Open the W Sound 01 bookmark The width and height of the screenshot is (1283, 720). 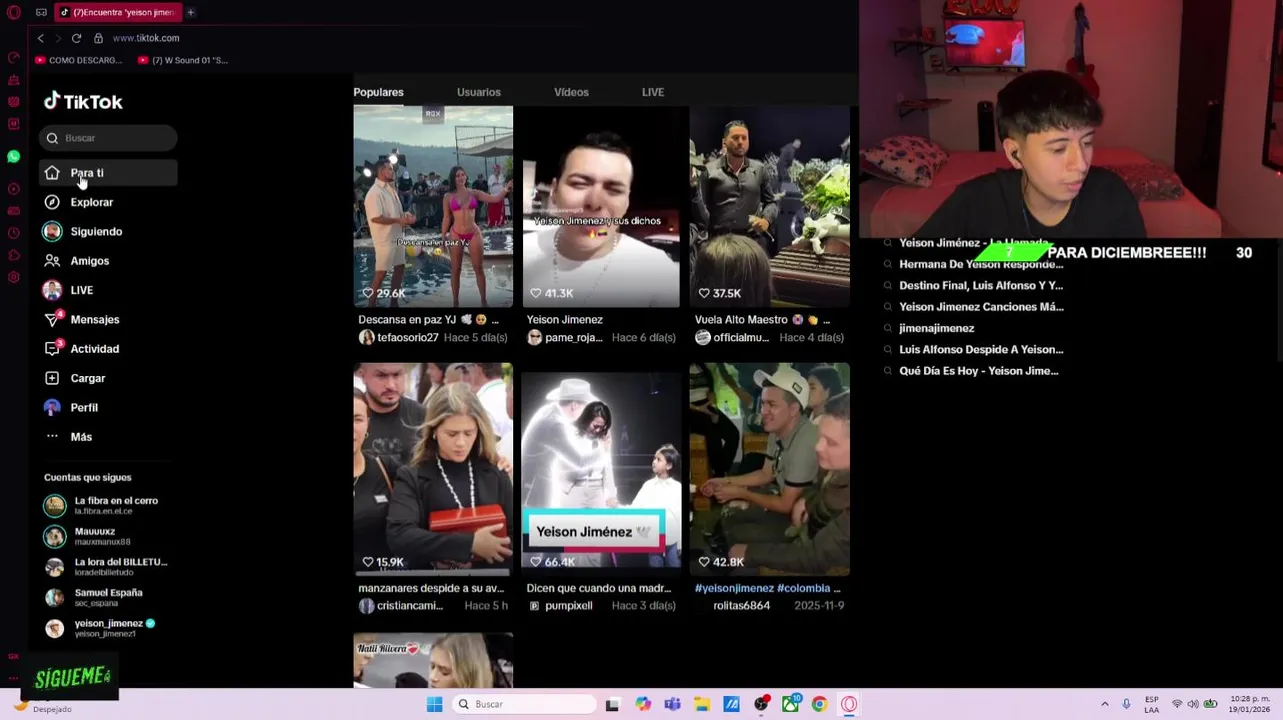tap(183, 60)
